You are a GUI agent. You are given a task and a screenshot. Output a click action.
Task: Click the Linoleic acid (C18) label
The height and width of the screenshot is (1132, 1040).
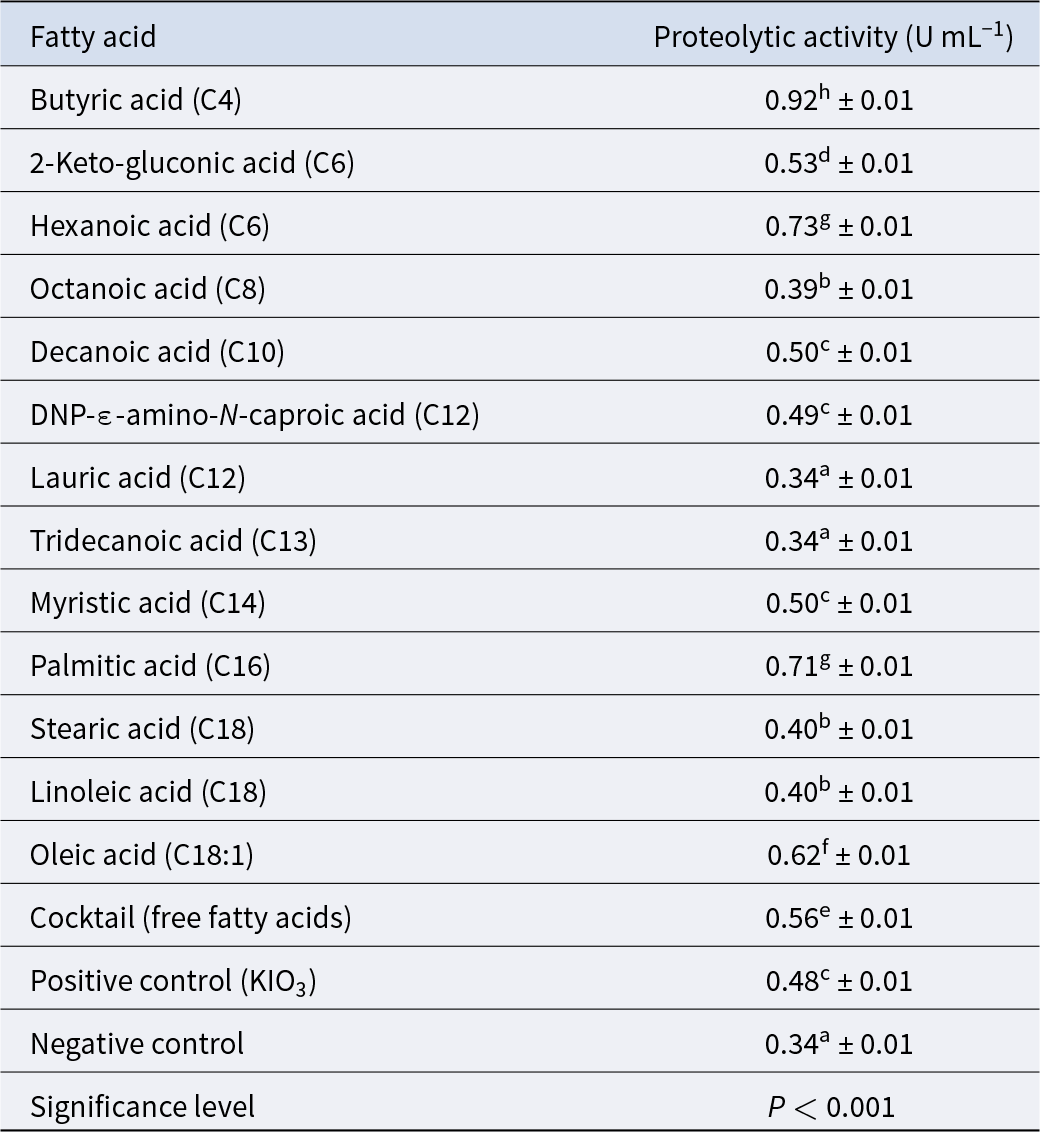[x=148, y=792]
